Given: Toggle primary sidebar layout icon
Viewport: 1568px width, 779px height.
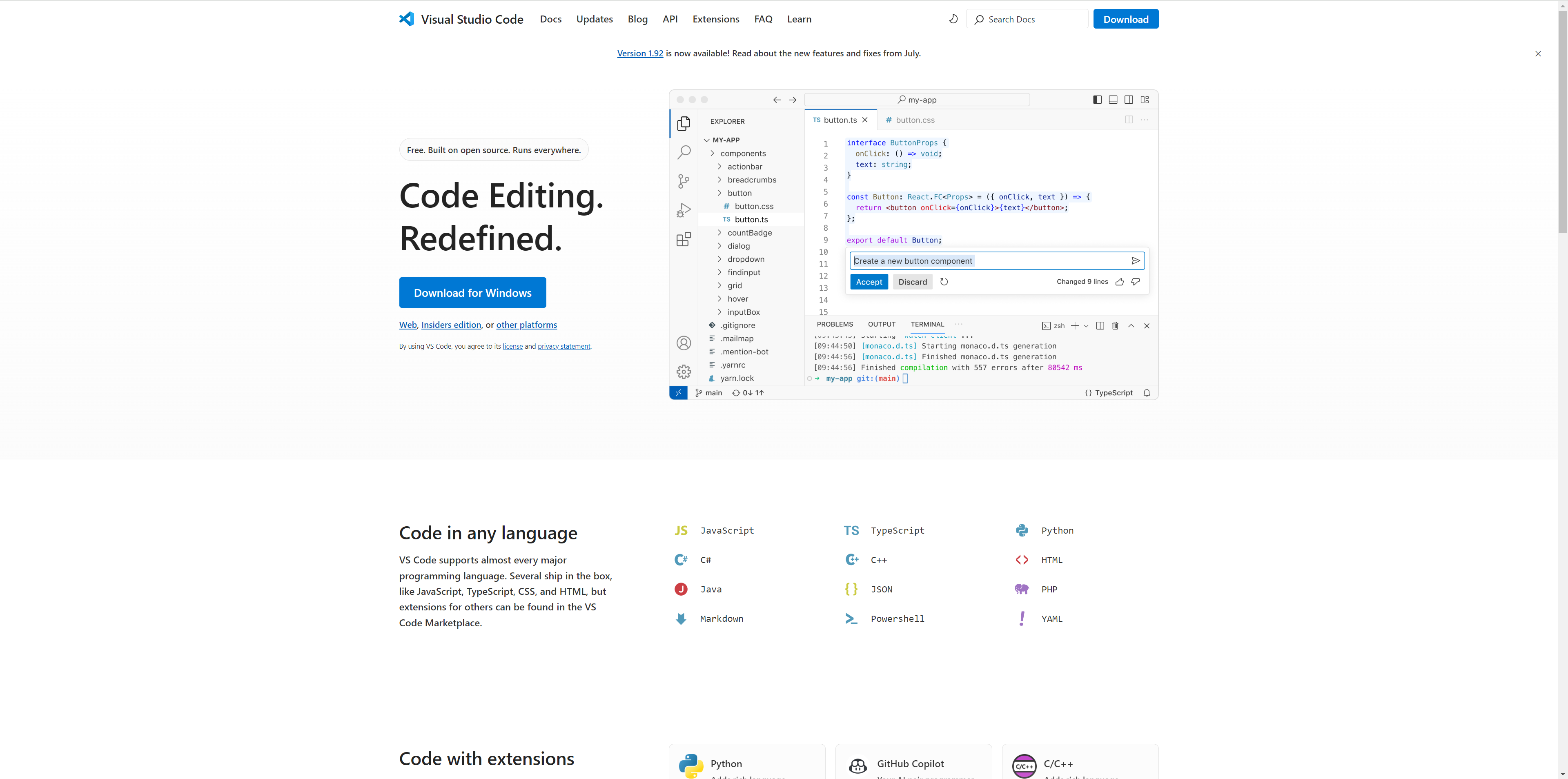Looking at the screenshot, I should [1097, 100].
